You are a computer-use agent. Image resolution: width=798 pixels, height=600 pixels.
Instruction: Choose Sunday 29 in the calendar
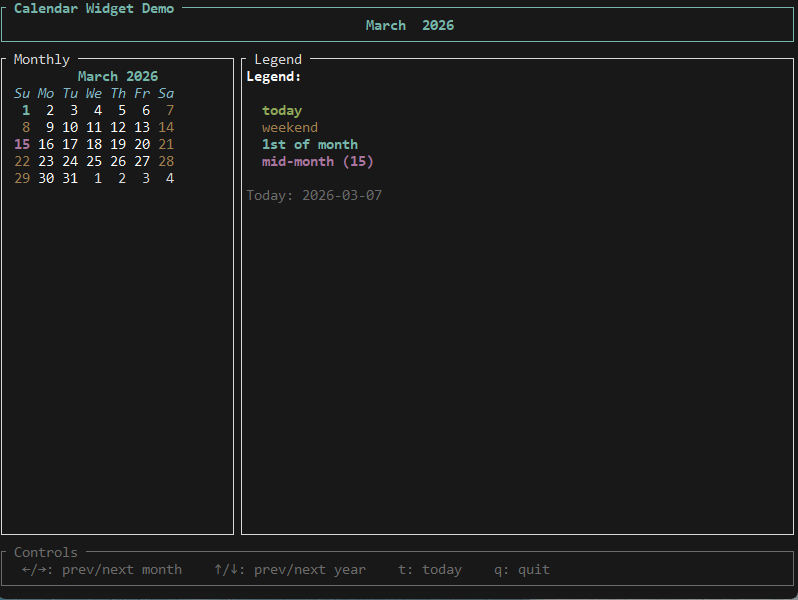pyautogui.click(x=22, y=178)
